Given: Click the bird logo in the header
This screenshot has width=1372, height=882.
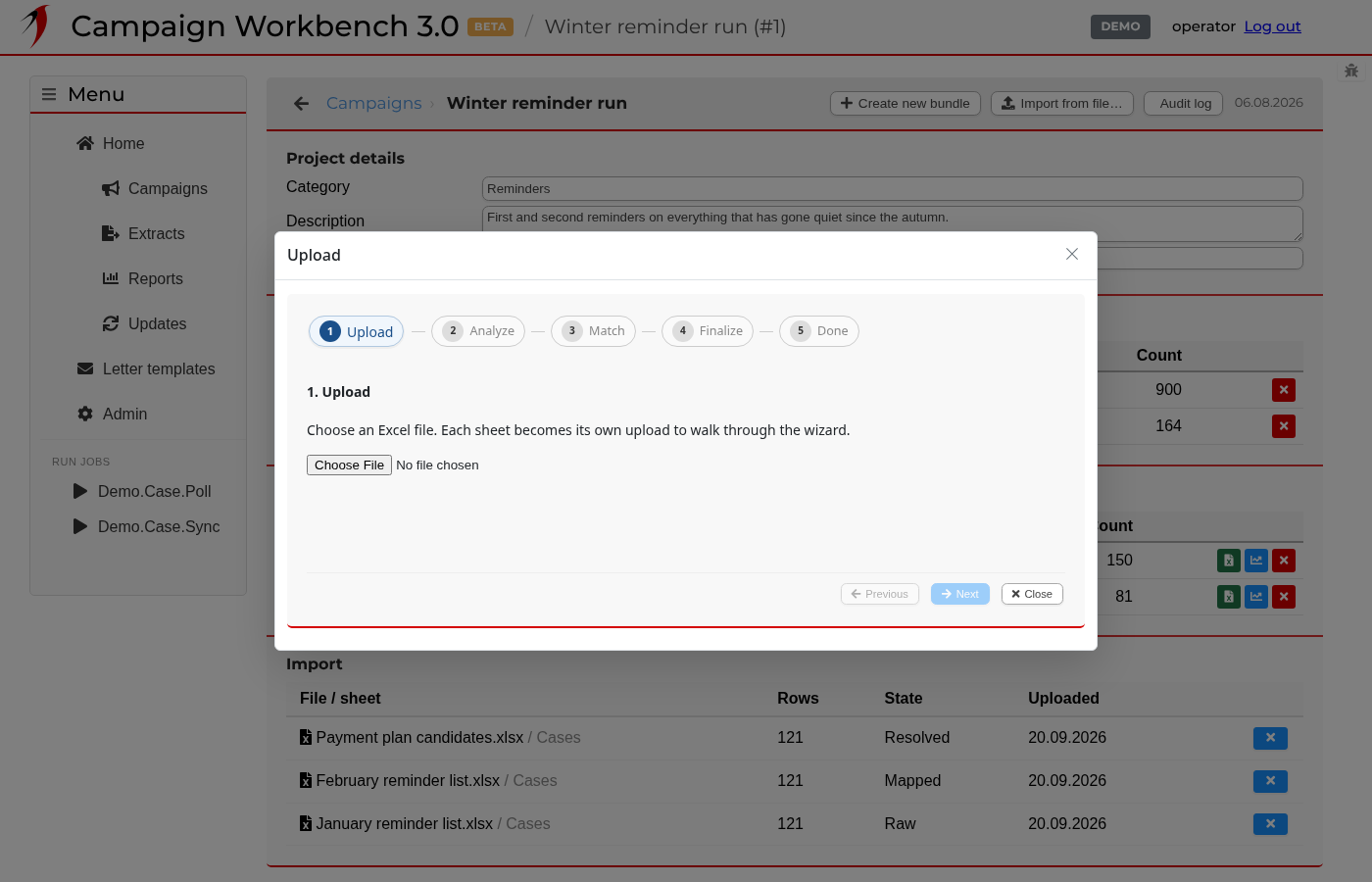Looking at the screenshot, I should coord(35,26).
